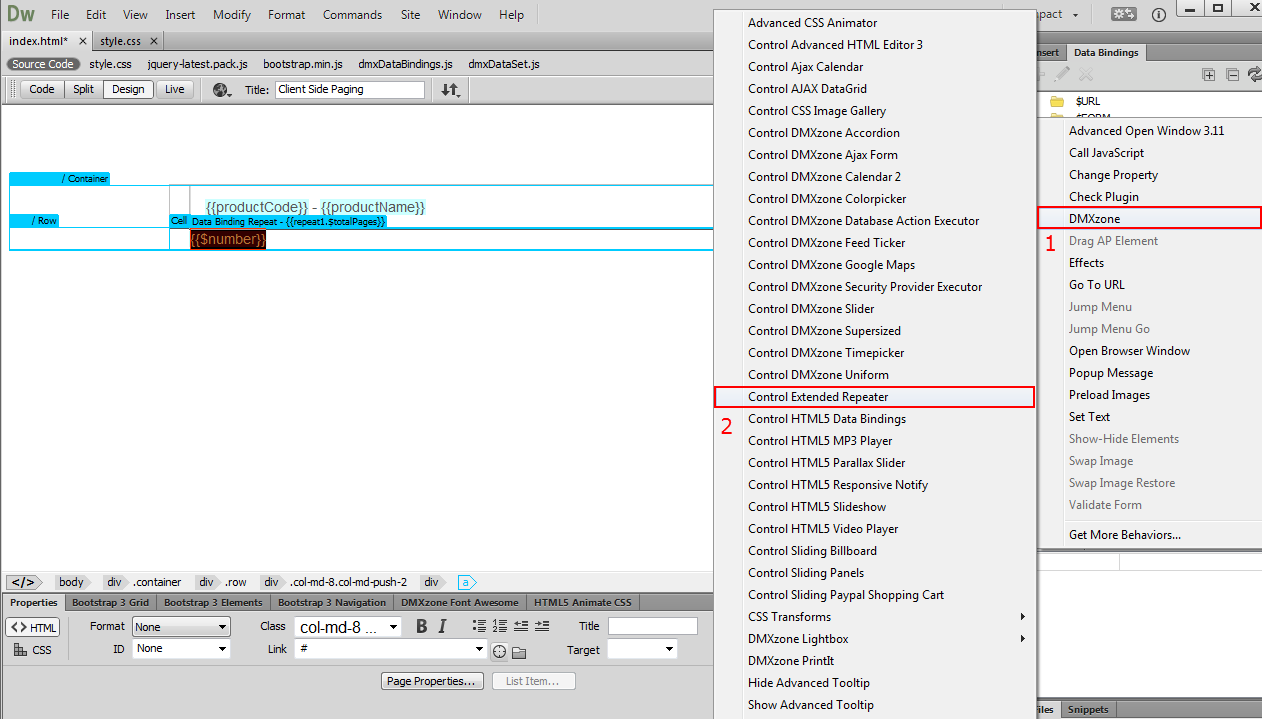
Task: Select the {{$number}} binding in design view
Action: click(228, 239)
